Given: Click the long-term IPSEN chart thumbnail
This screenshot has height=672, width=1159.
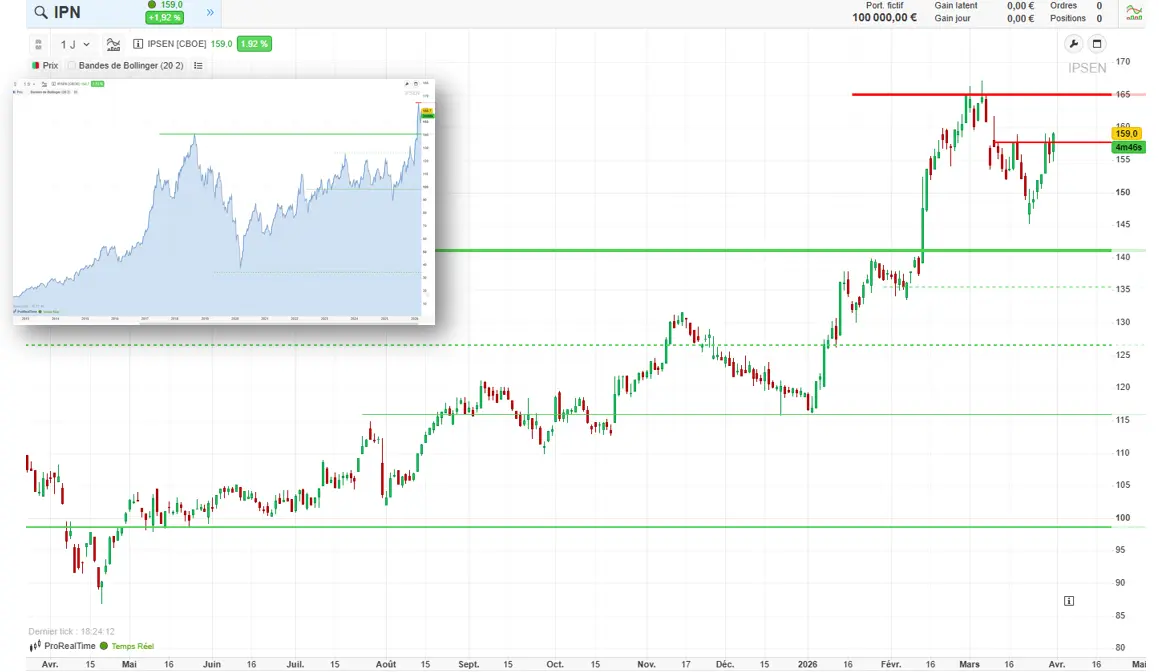Looking at the screenshot, I should 224,200.
